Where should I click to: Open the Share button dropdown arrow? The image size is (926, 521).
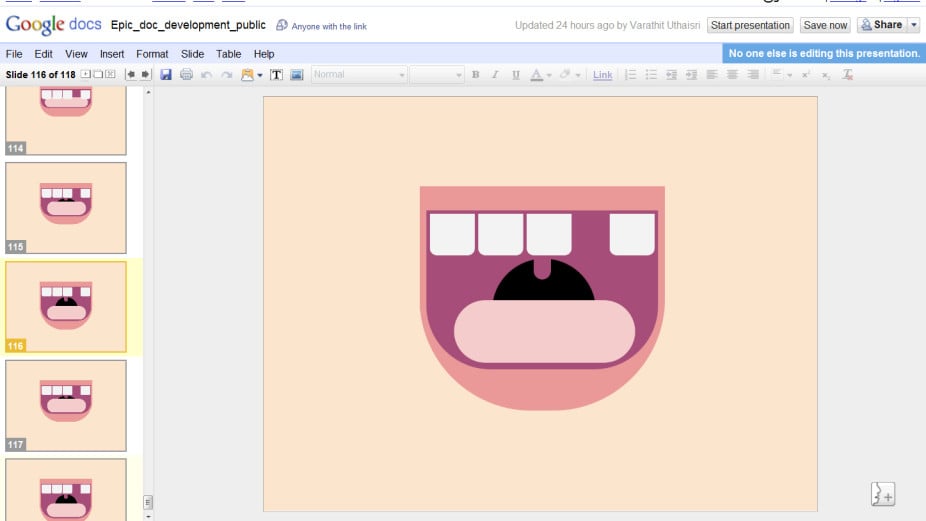point(913,25)
